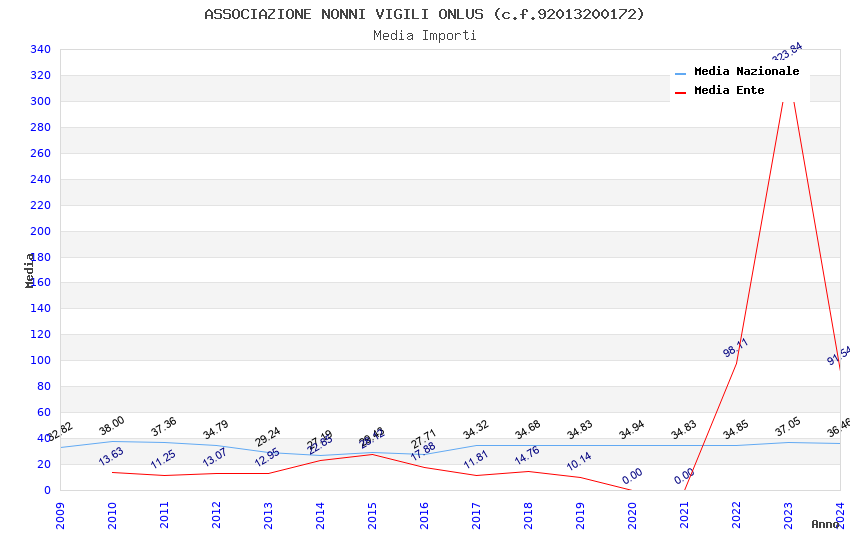The width and height of the screenshot is (850, 550).
Task: Click the 10.14 Media Ente data label
Action: point(579,462)
